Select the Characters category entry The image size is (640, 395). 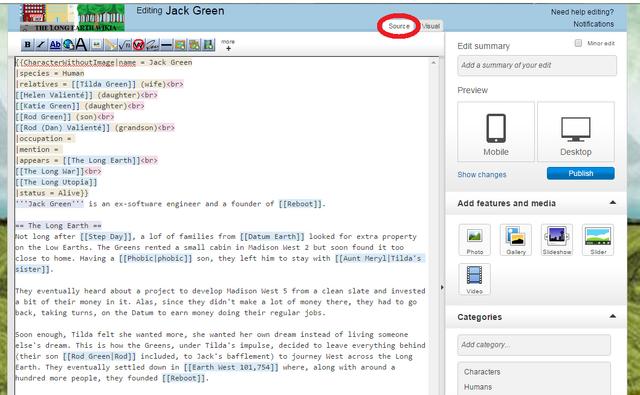482,372
